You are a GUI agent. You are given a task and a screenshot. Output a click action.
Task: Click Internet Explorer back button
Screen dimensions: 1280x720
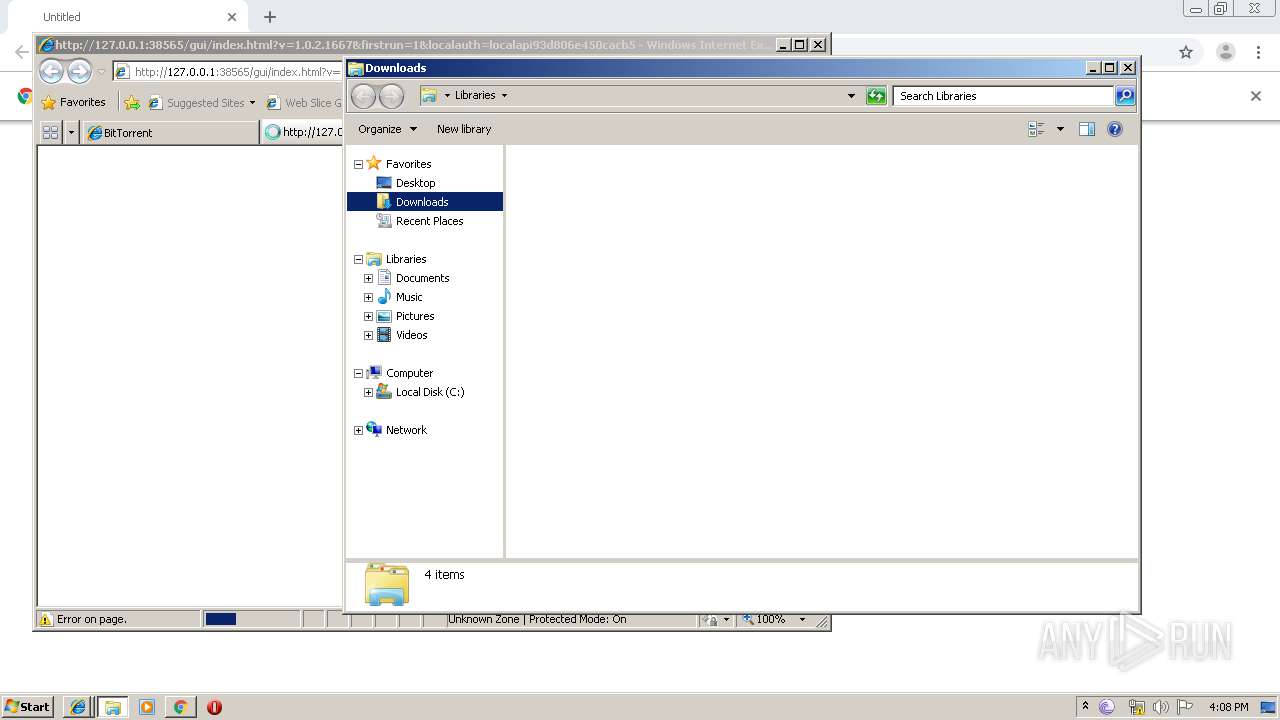(51, 71)
